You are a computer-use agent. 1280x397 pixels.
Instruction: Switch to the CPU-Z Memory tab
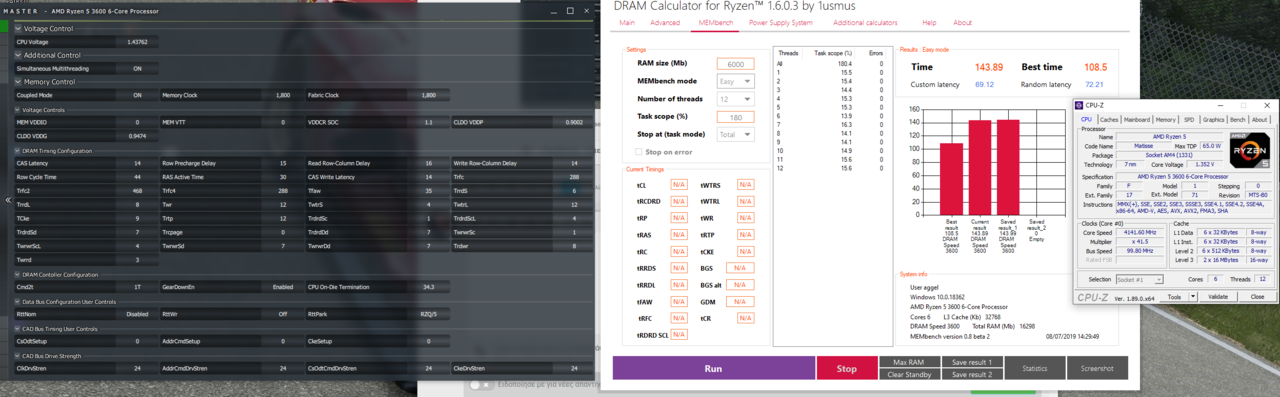click(x=1166, y=119)
